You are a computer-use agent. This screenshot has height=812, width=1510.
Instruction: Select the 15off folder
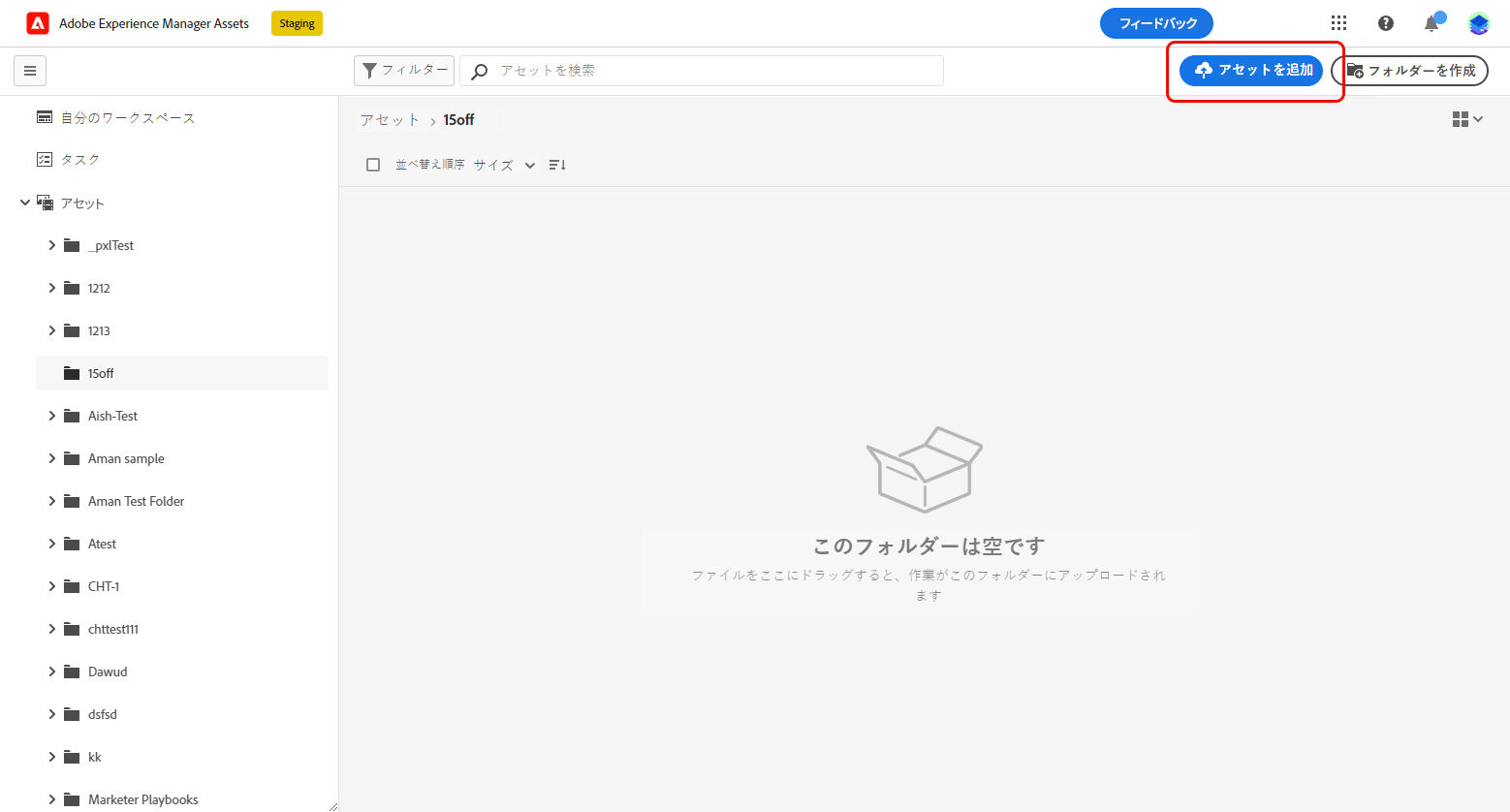182,373
